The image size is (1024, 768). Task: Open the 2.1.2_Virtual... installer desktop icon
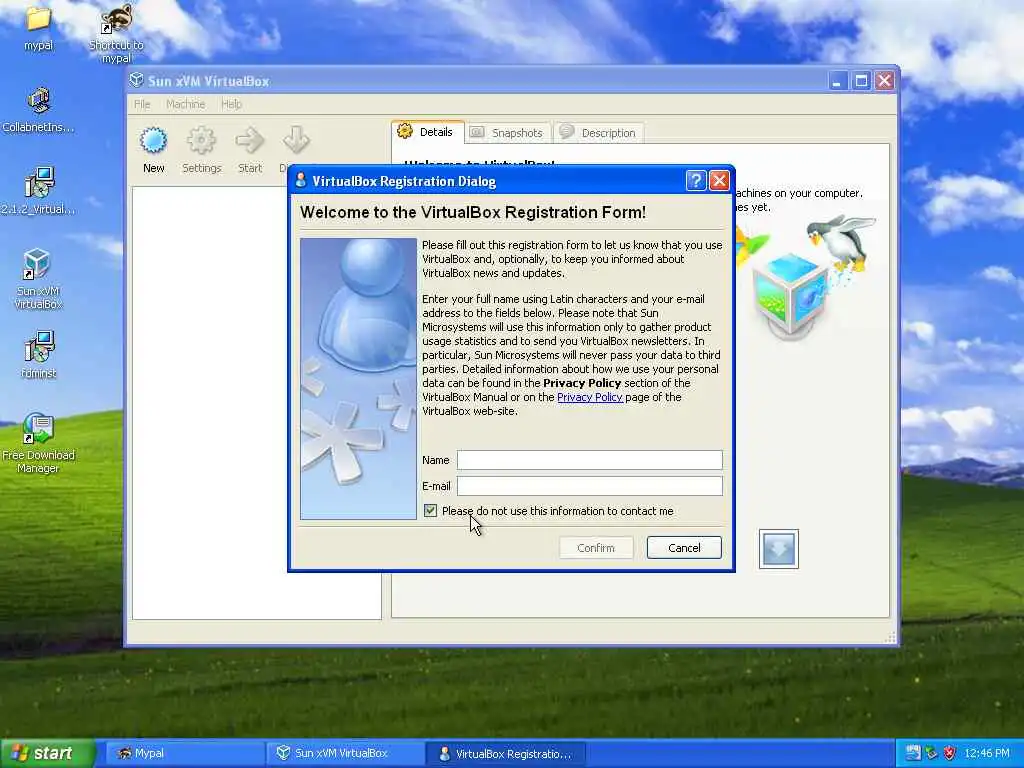pos(38,191)
